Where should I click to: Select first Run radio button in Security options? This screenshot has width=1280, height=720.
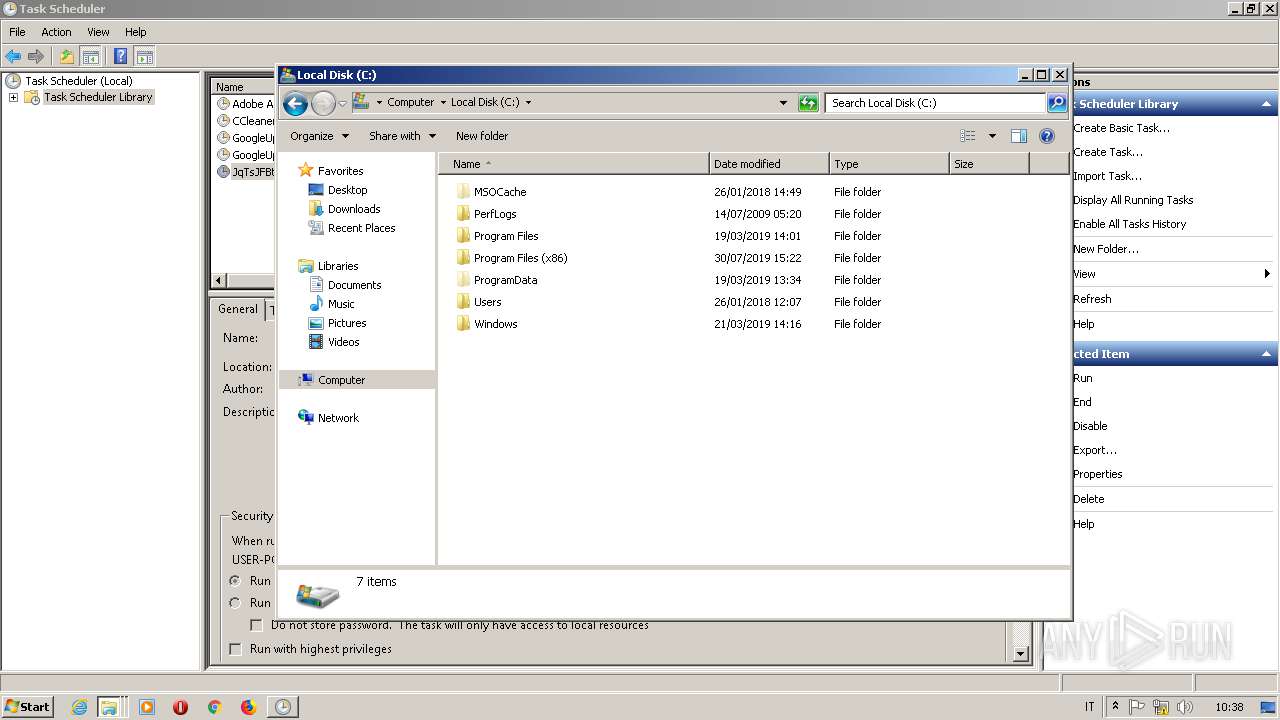point(235,581)
